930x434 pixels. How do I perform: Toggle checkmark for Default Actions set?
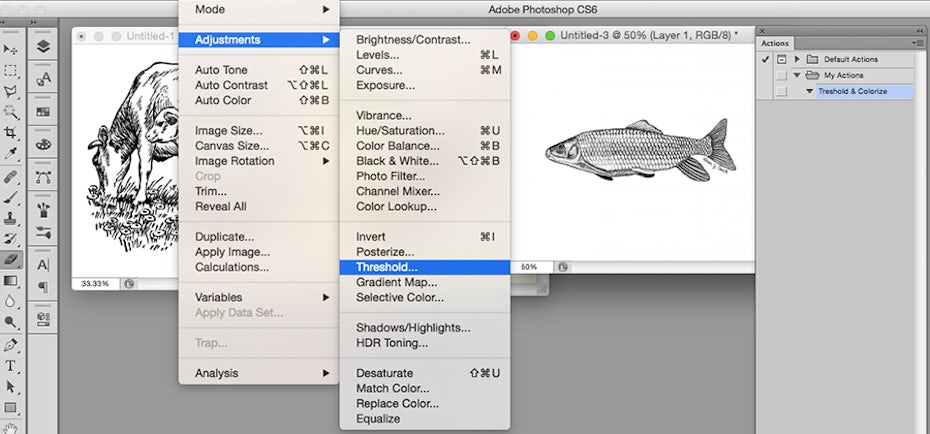pos(765,59)
